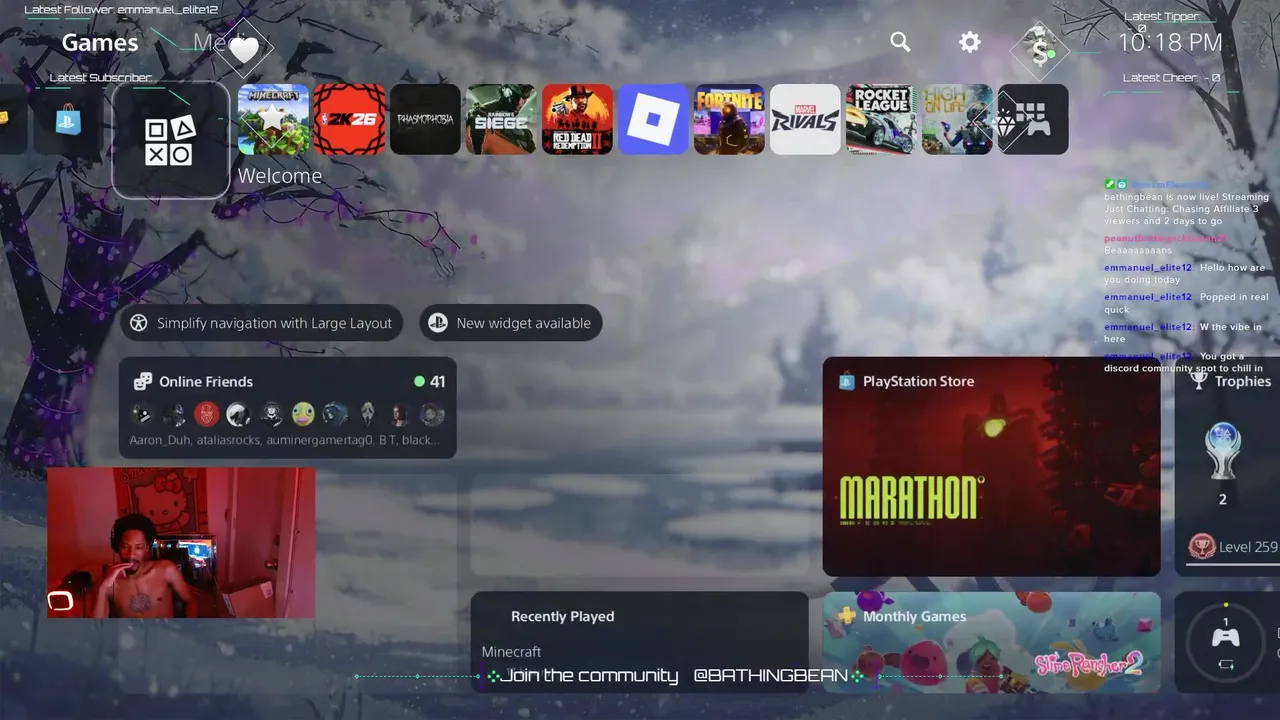Click Minecraft in Recently Played
Image resolution: width=1280 pixels, height=720 pixels.
[511, 651]
